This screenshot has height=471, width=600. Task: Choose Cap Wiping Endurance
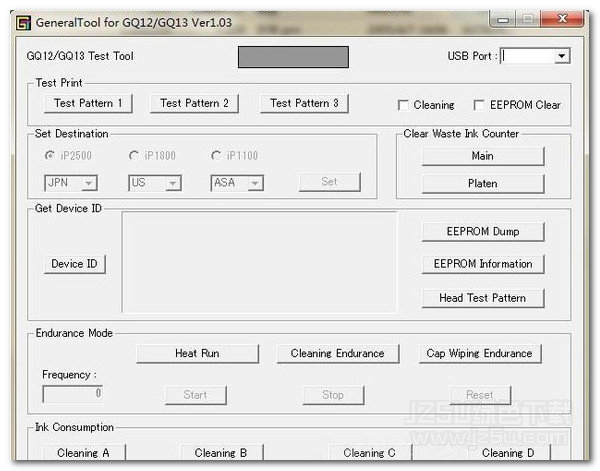coord(479,353)
